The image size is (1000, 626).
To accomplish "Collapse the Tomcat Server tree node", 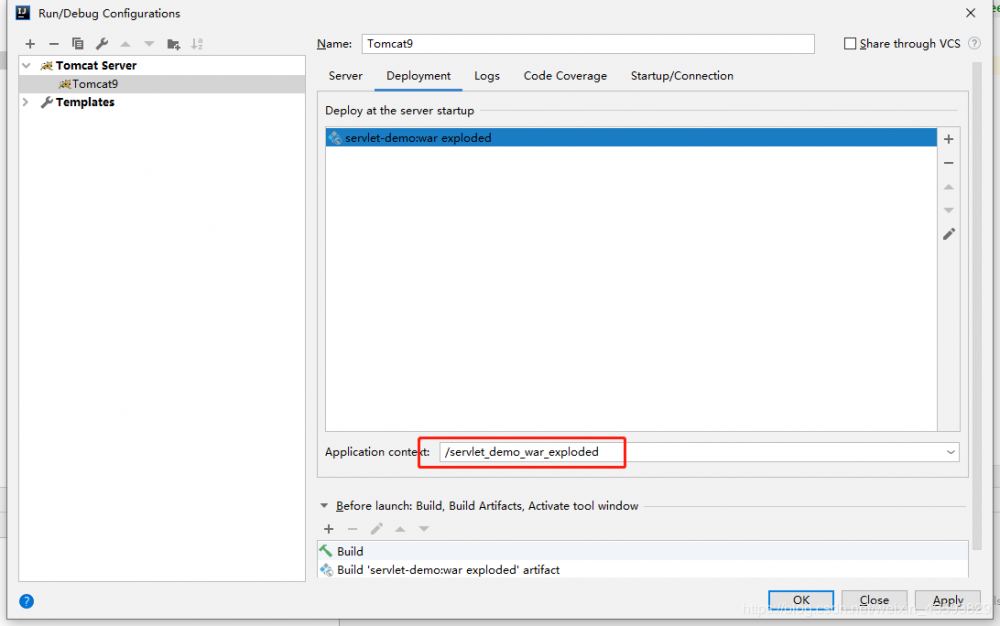I will [x=26, y=66].
